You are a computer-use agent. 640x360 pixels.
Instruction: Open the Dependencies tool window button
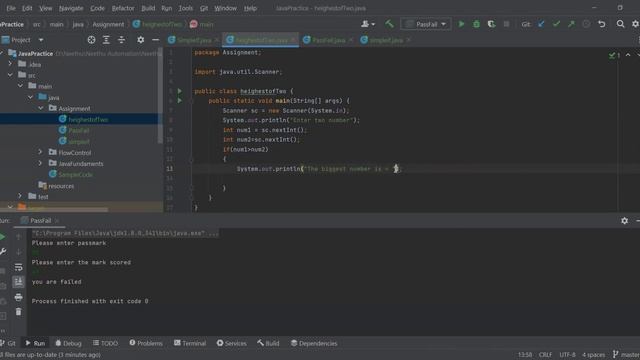[314, 343]
